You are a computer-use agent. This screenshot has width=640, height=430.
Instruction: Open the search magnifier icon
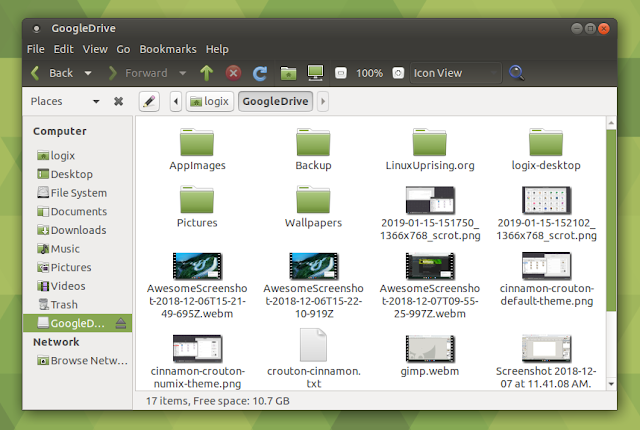point(516,73)
